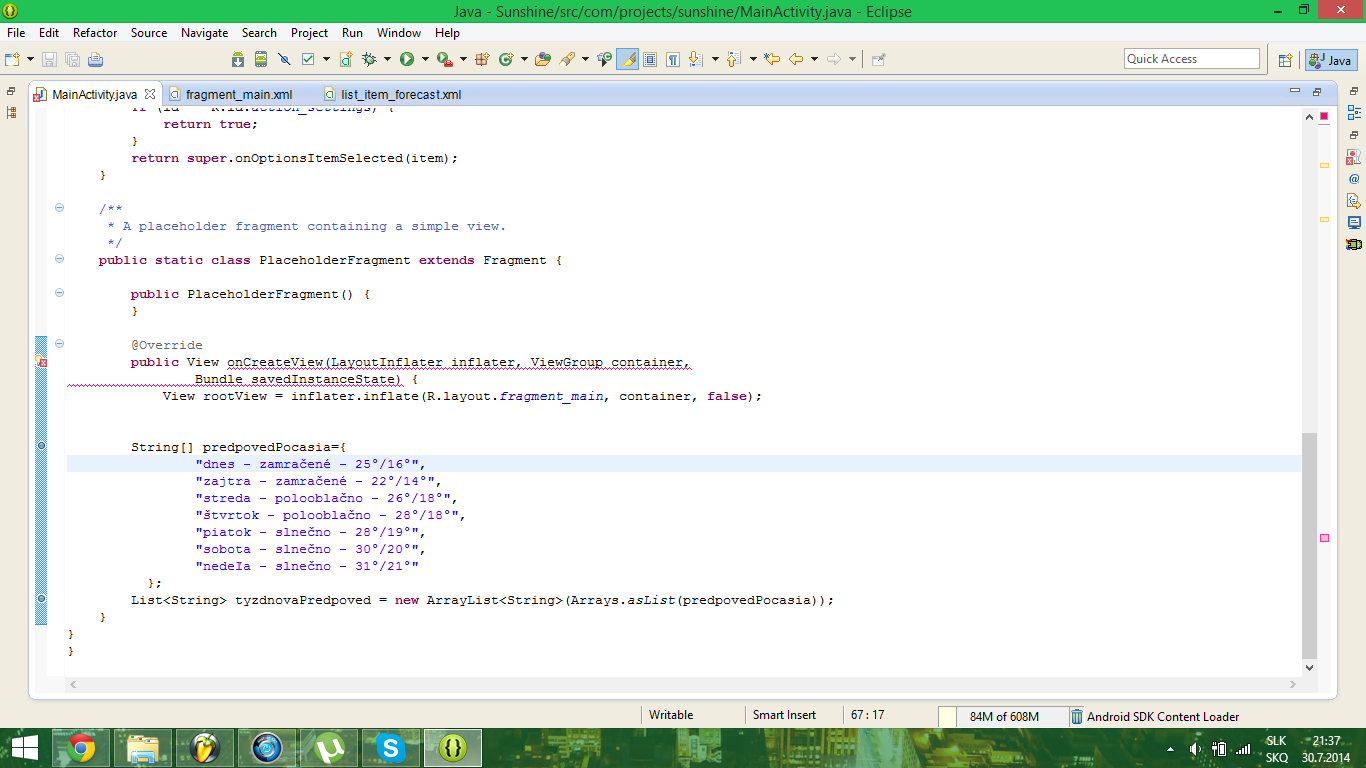Open the Javadoc view icon
Screen dimensions: 1366x768
point(1354,179)
